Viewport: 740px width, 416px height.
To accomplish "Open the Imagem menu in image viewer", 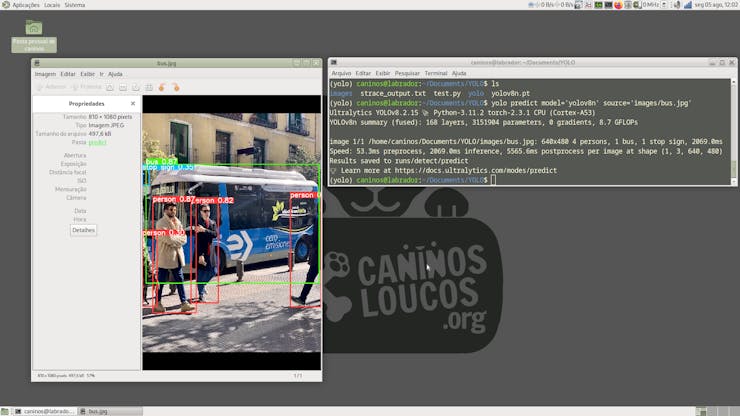I will [x=45, y=74].
